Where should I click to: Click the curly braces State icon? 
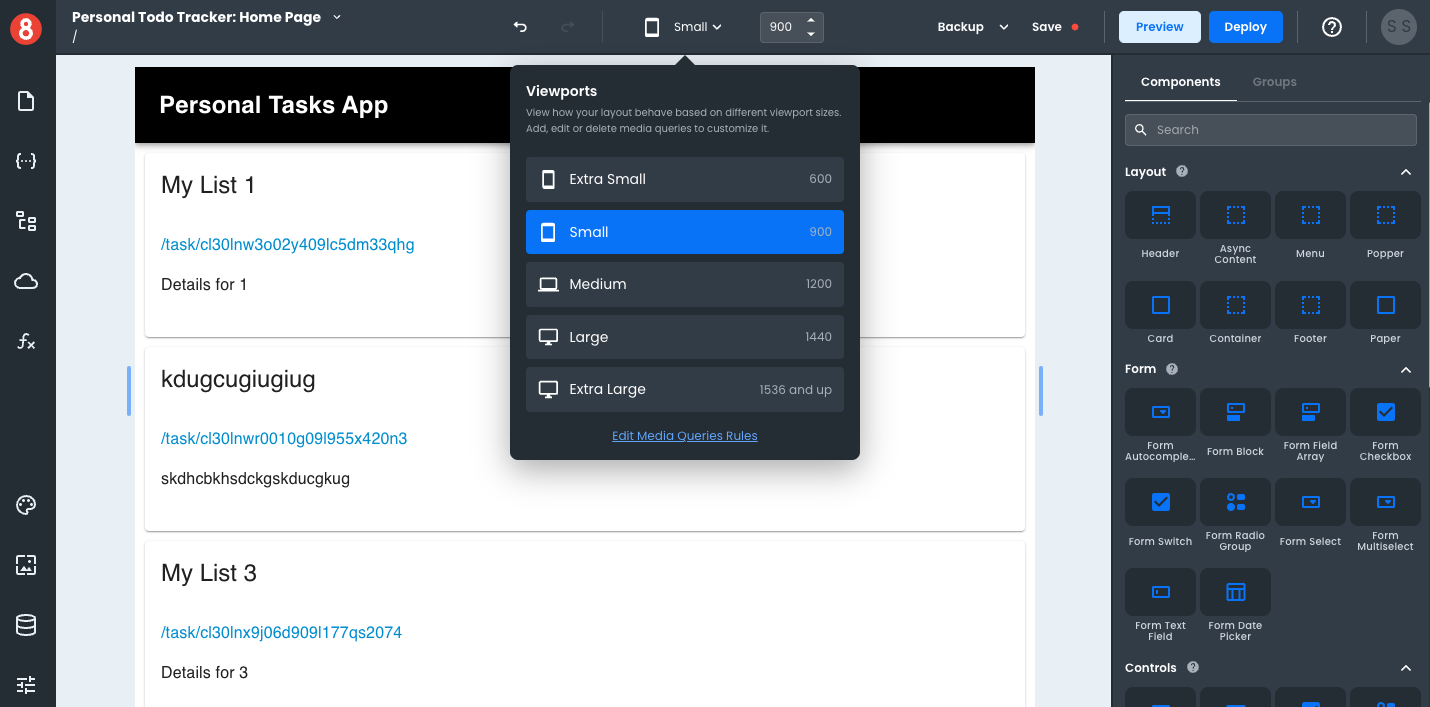tap(26, 161)
